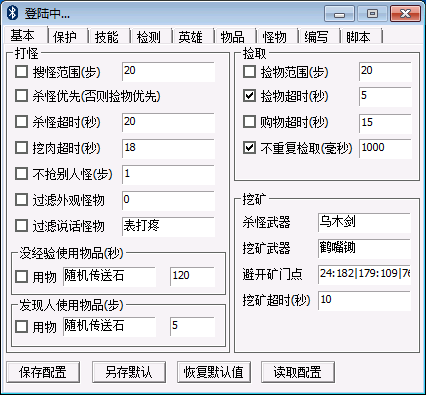Select the 怪物 tab
The image size is (426, 395).
tap(275, 37)
